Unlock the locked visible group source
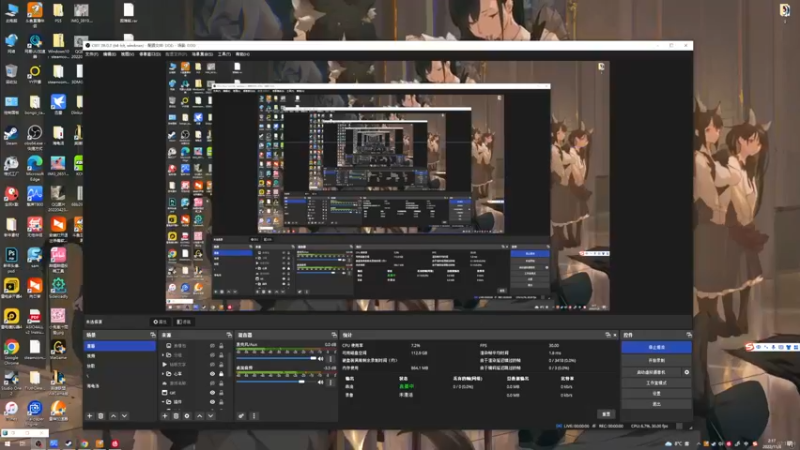The height and width of the screenshot is (450, 800). pos(221,373)
